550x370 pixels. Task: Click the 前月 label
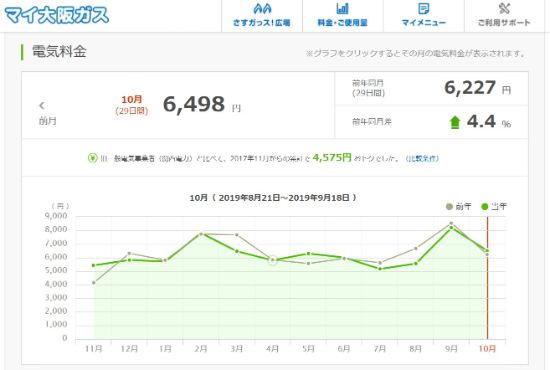(x=48, y=121)
